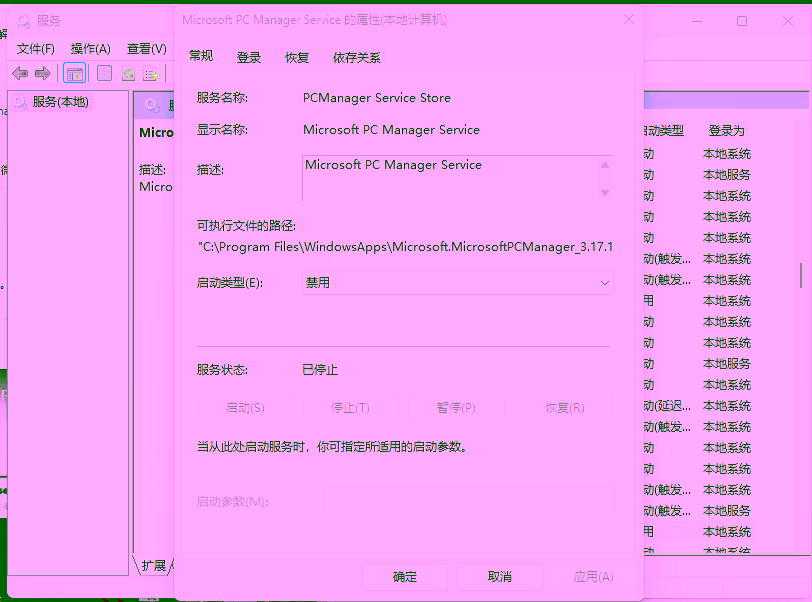Refresh the services list via toolbar icon

128,72
